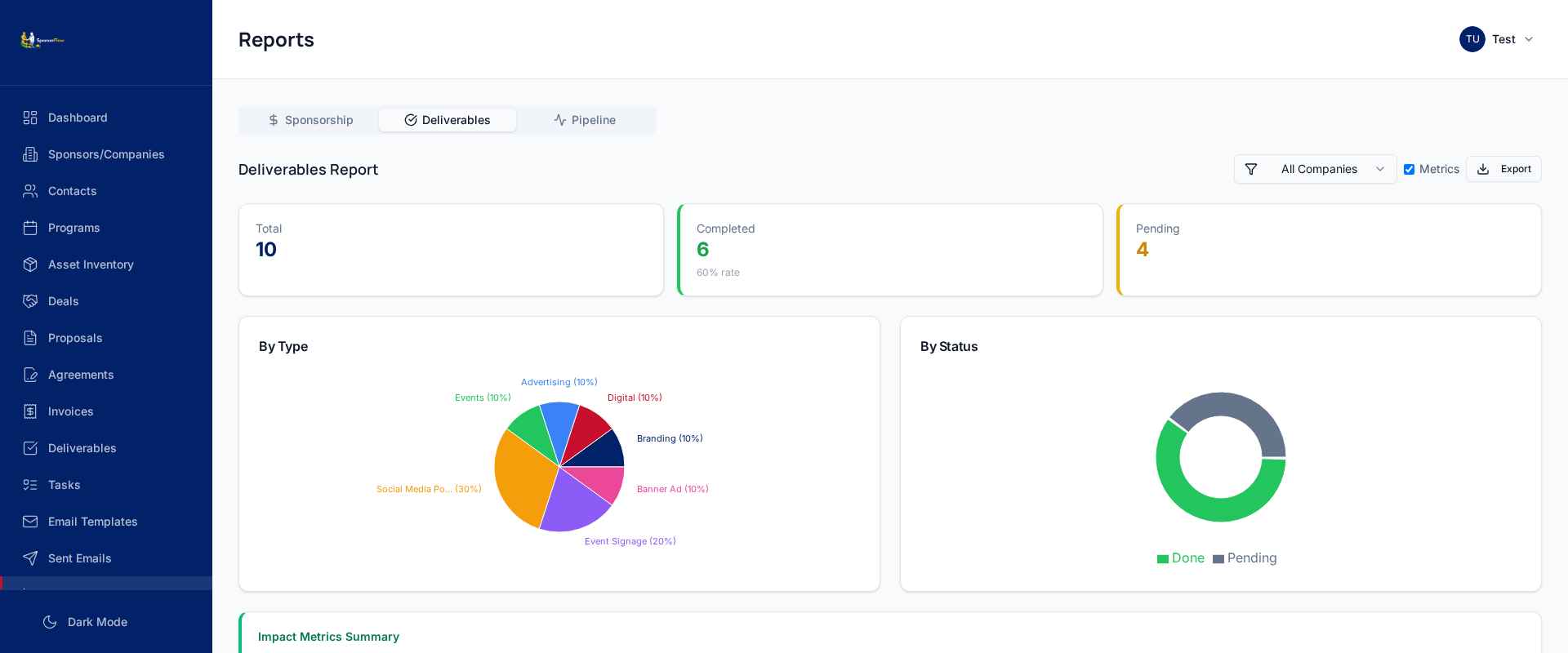The height and width of the screenshot is (653, 1568).
Task: Click the Asset Inventory box icon
Action: pyautogui.click(x=30, y=264)
